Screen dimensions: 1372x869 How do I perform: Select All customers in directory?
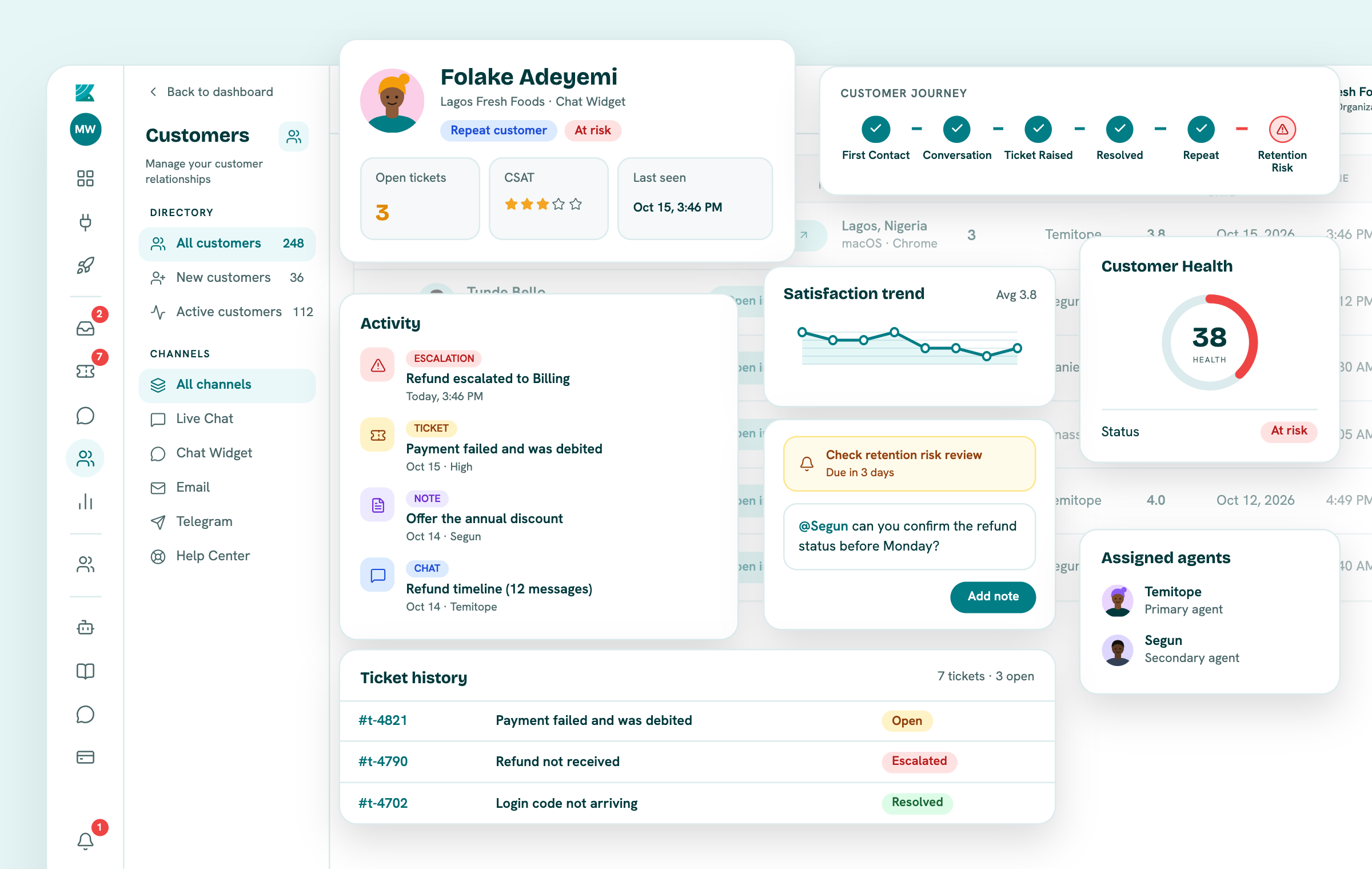point(228,244)
